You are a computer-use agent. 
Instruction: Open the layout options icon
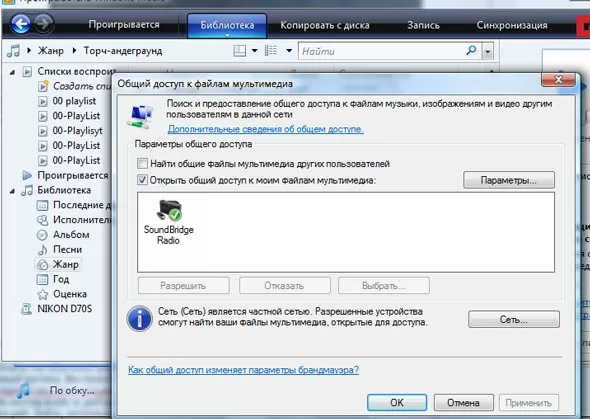click(240, 50)
